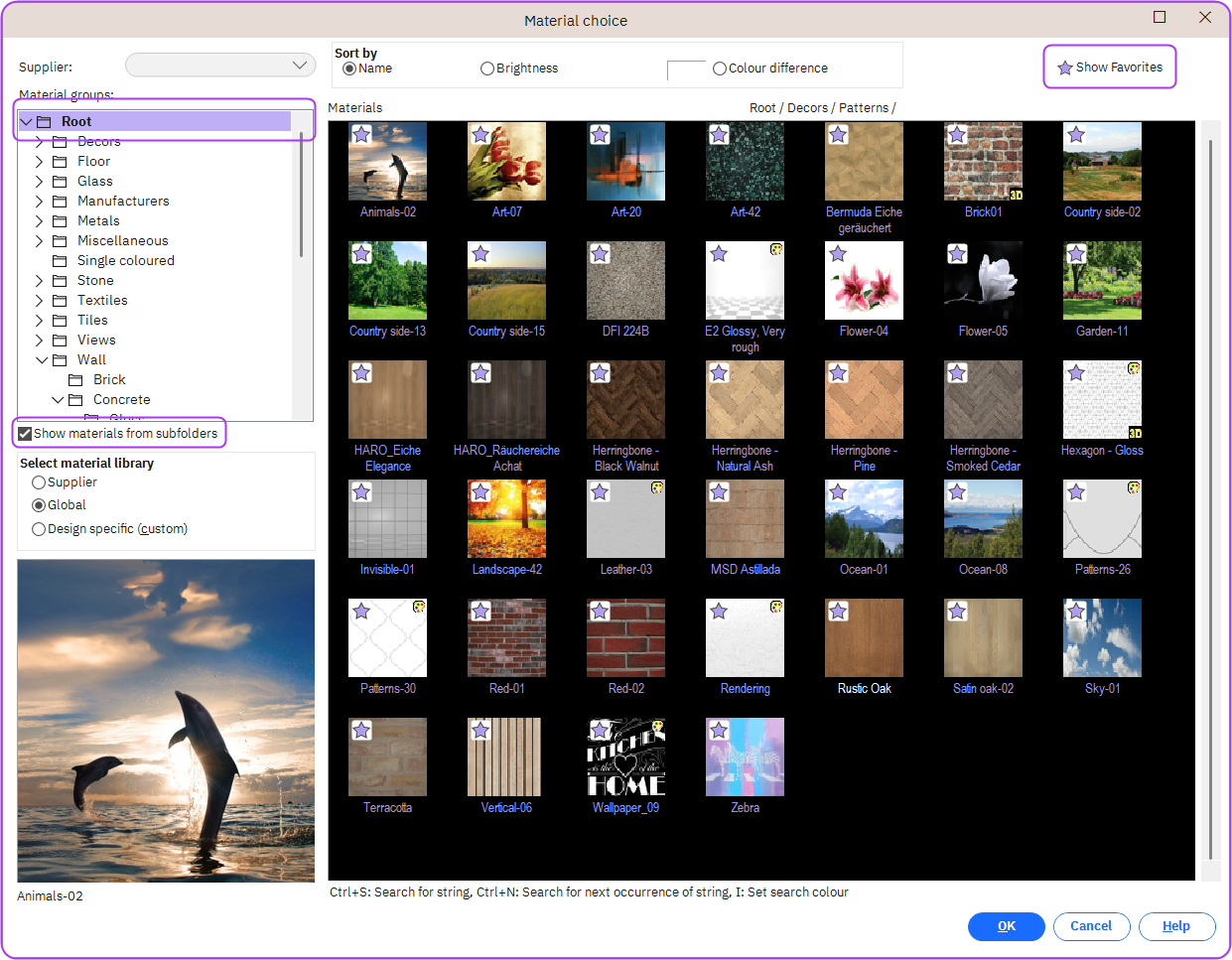1232x960 pixels.
Task: Select the Textiles group in tree
Action: coord(102,301)
